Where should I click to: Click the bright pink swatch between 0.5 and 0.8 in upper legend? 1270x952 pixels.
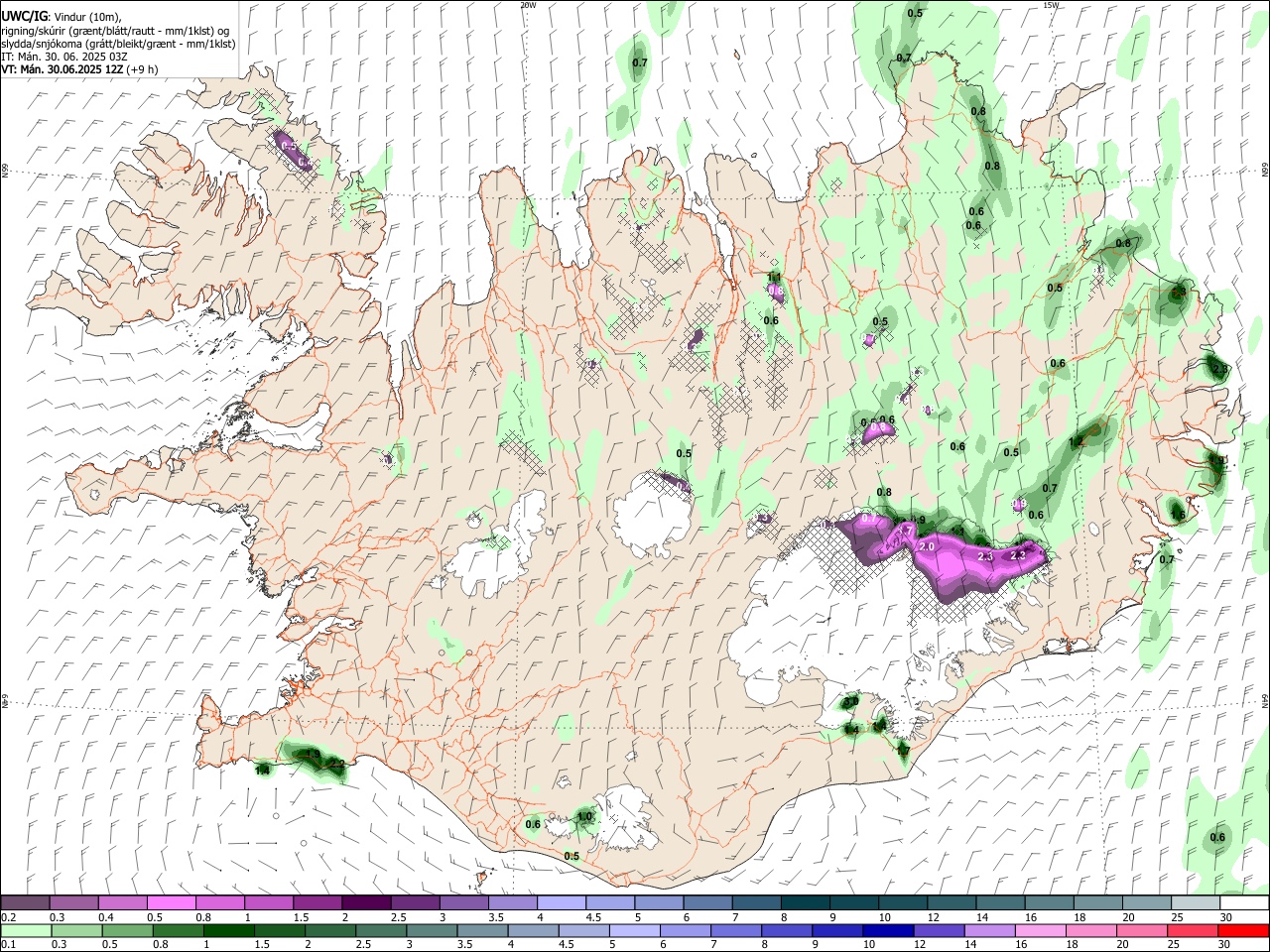(x=171, y=902)
